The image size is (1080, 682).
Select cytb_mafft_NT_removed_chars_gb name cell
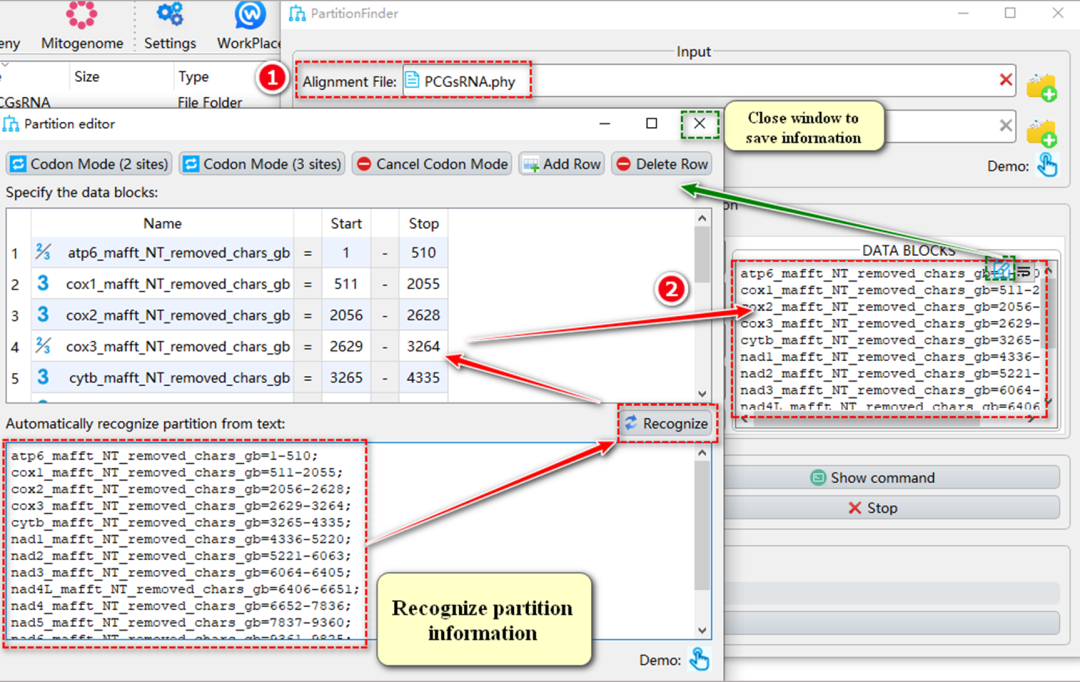(163, 378)
